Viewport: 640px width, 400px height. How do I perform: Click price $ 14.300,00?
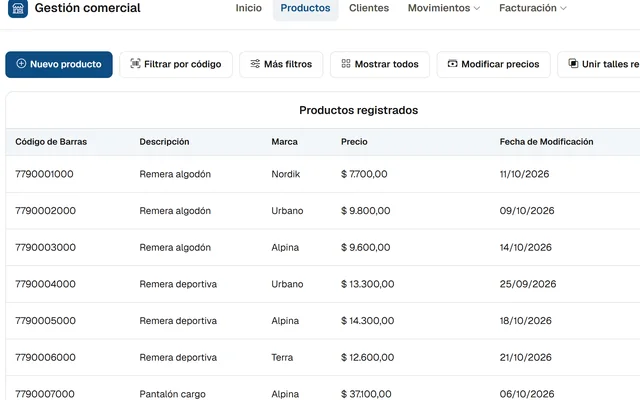click(368, 321)
